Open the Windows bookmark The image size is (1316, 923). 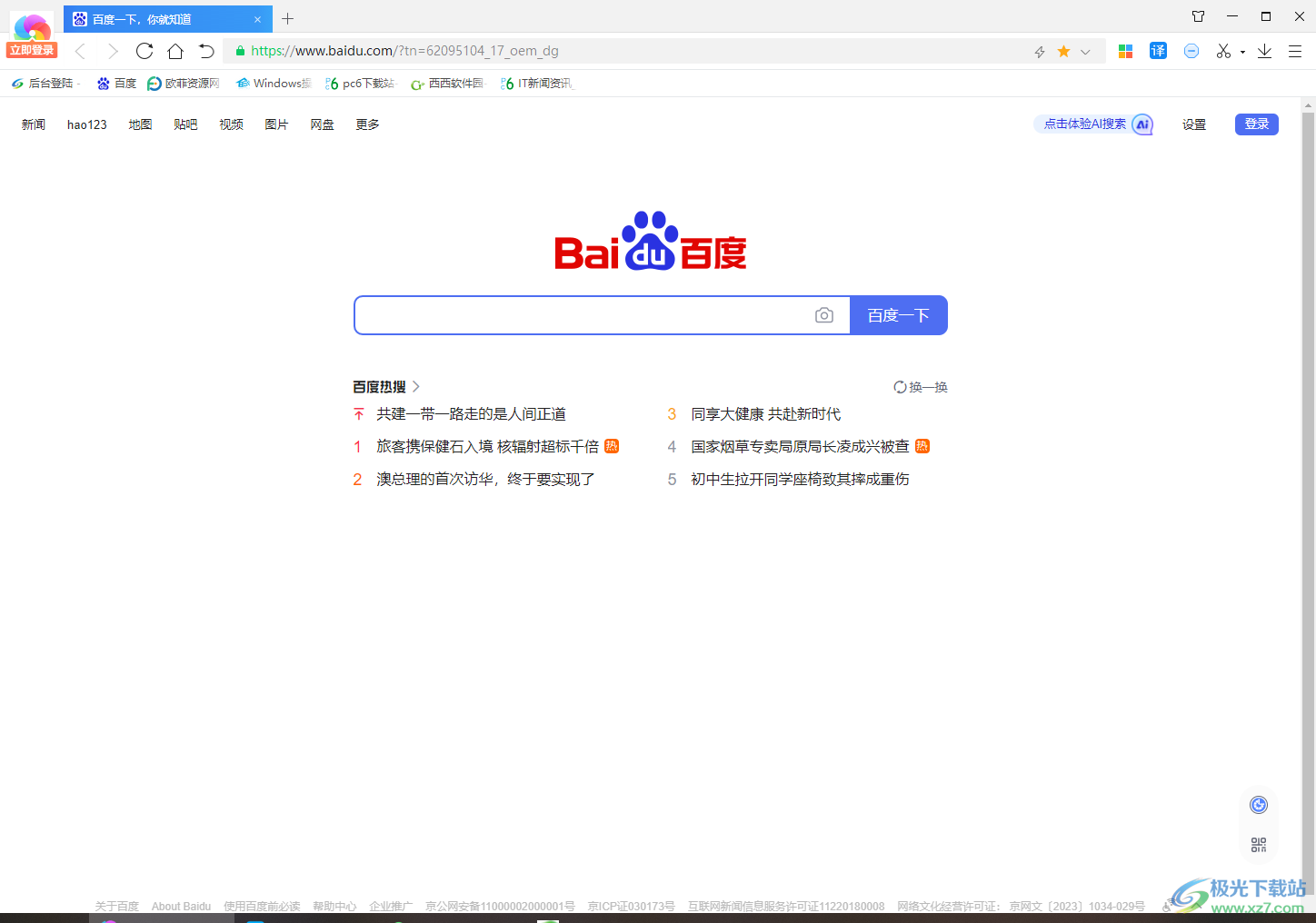point(274,83)
